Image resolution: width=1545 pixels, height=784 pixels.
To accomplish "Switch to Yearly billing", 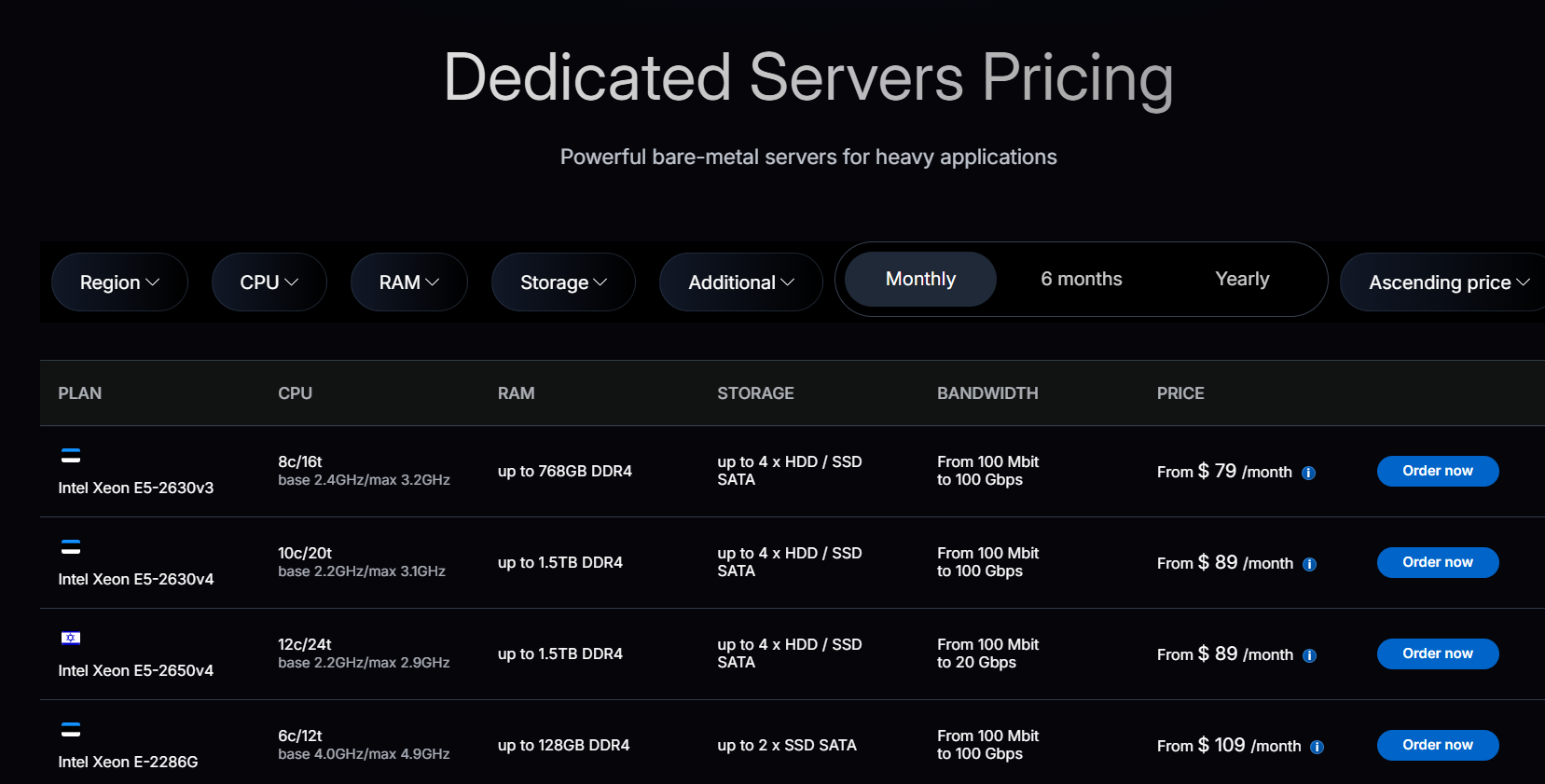I will coord(1242,279).
